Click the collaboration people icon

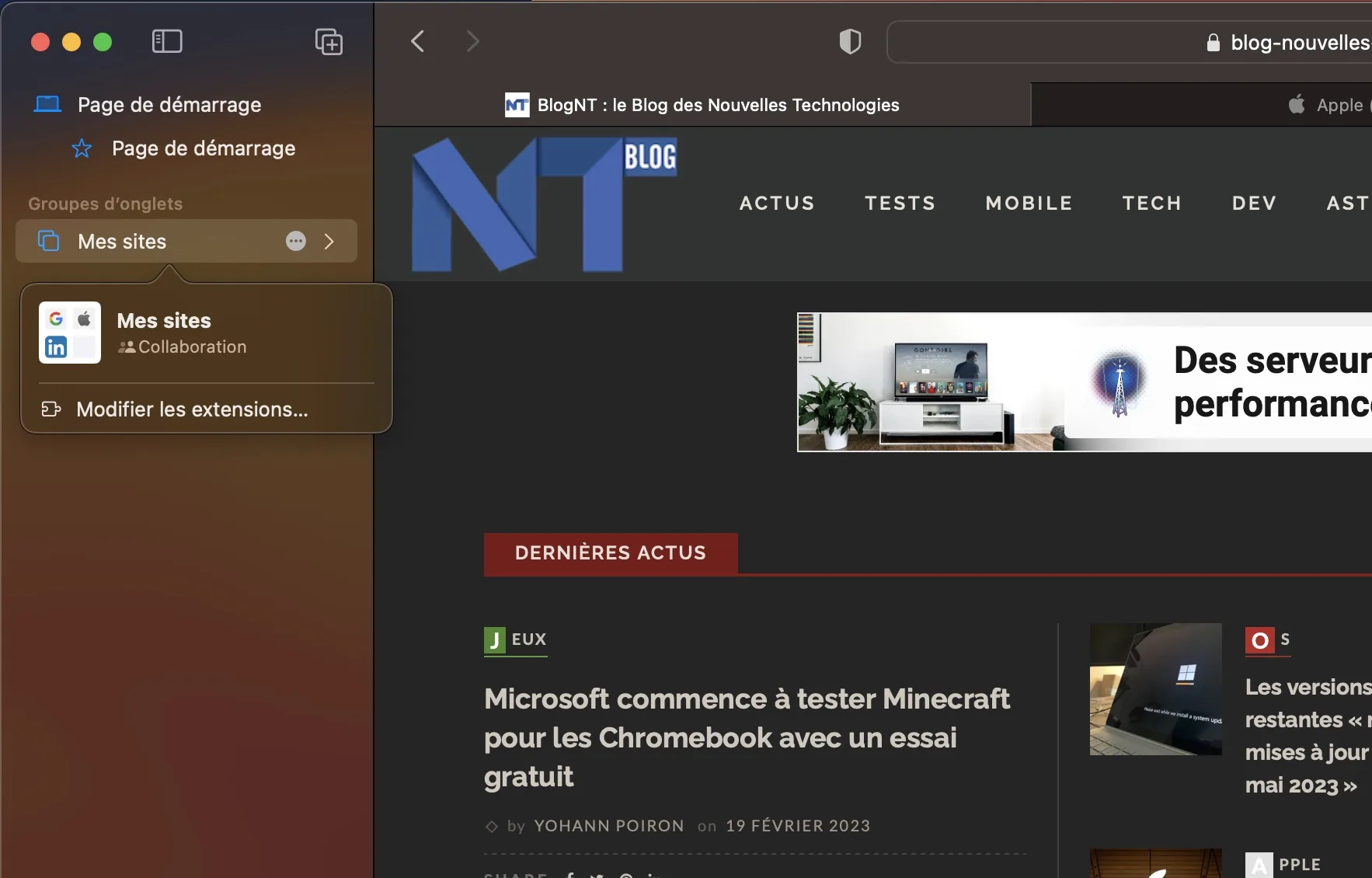click(x=127, y=347)
